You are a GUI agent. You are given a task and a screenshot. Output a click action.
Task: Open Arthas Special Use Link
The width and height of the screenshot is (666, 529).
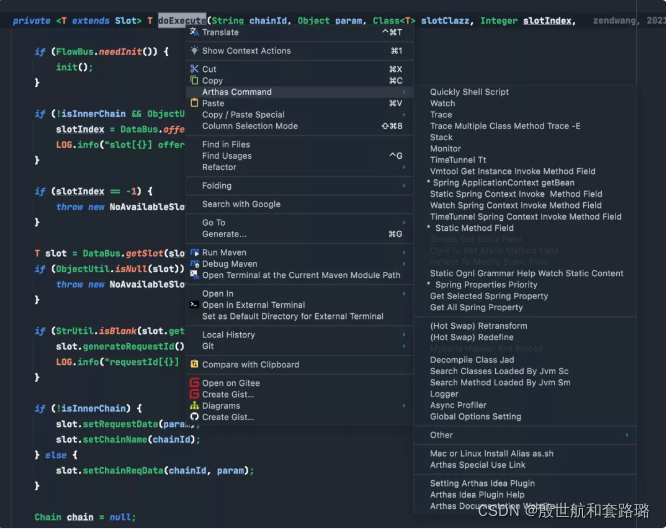click(525, 465)
